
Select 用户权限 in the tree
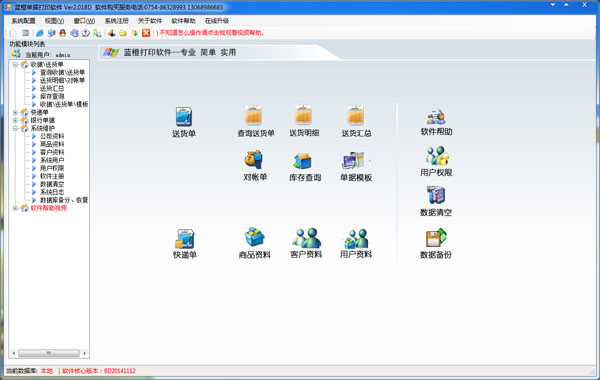pos(52,168)
